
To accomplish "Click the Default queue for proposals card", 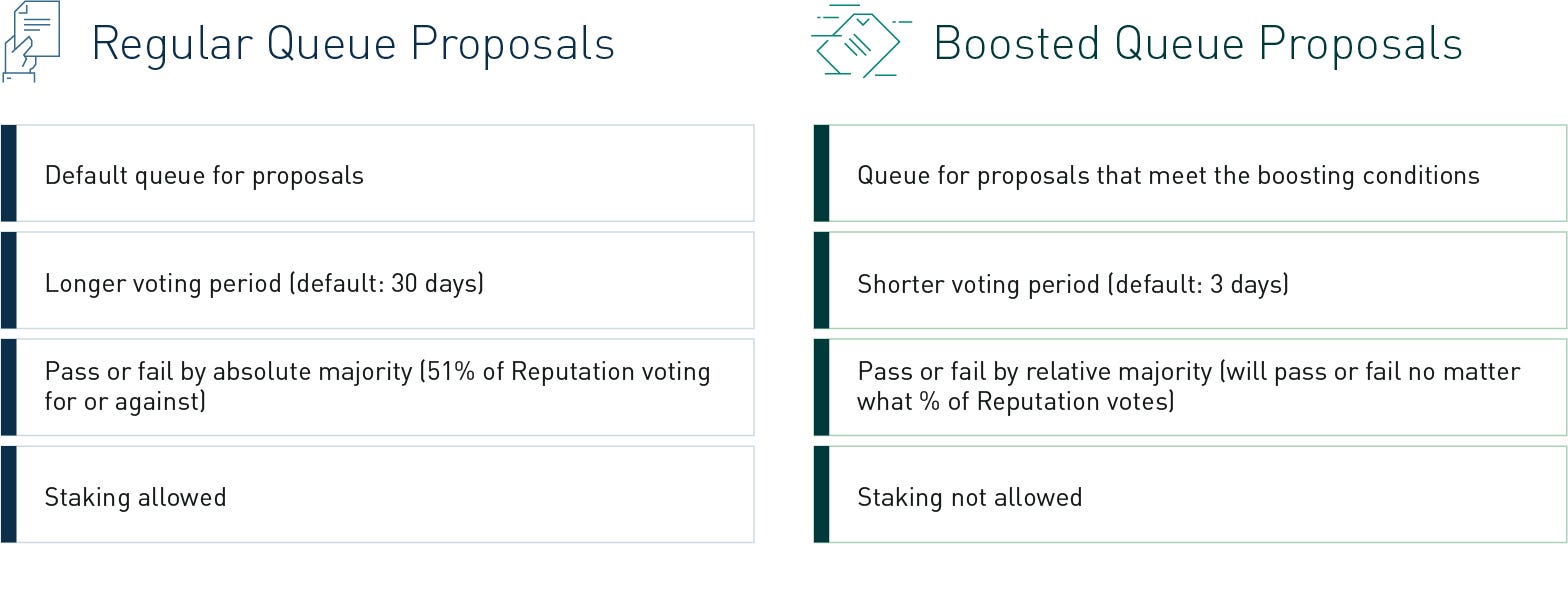I will pyautogui.click(x=385, y=174).
